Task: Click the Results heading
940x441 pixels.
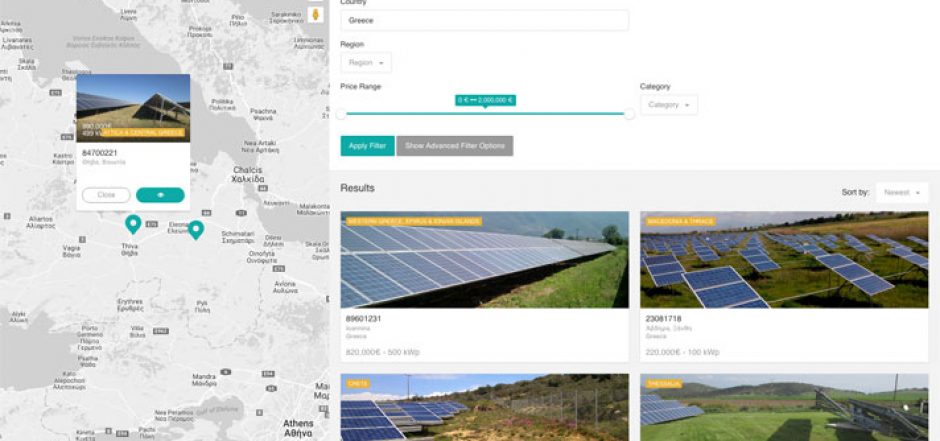Action: [x=357, y=188]
